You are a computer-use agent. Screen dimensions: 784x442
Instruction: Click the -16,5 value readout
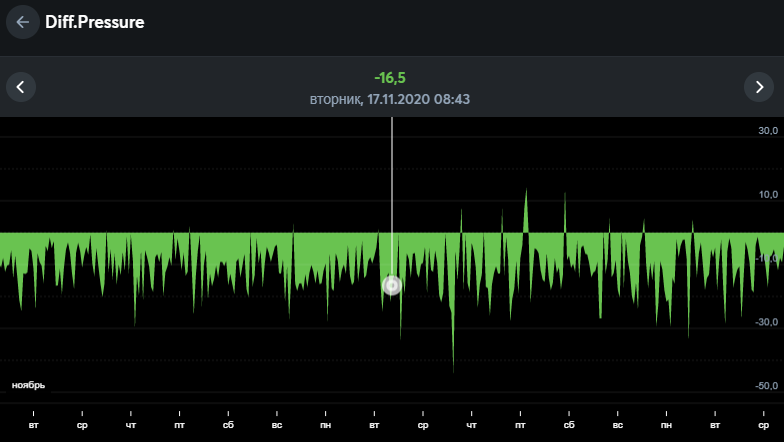[x=390, y=78]
